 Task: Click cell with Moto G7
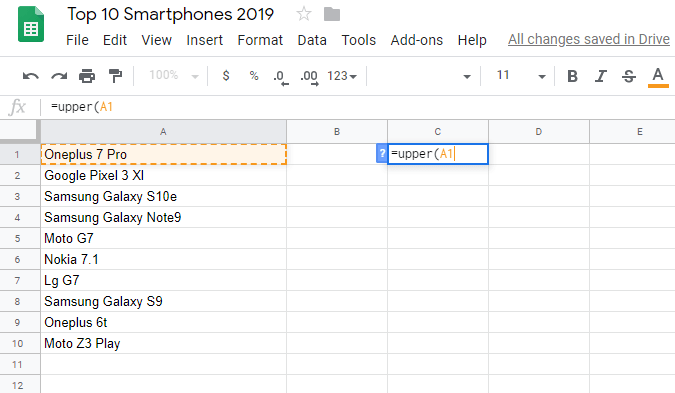click(x=164, y=238)
